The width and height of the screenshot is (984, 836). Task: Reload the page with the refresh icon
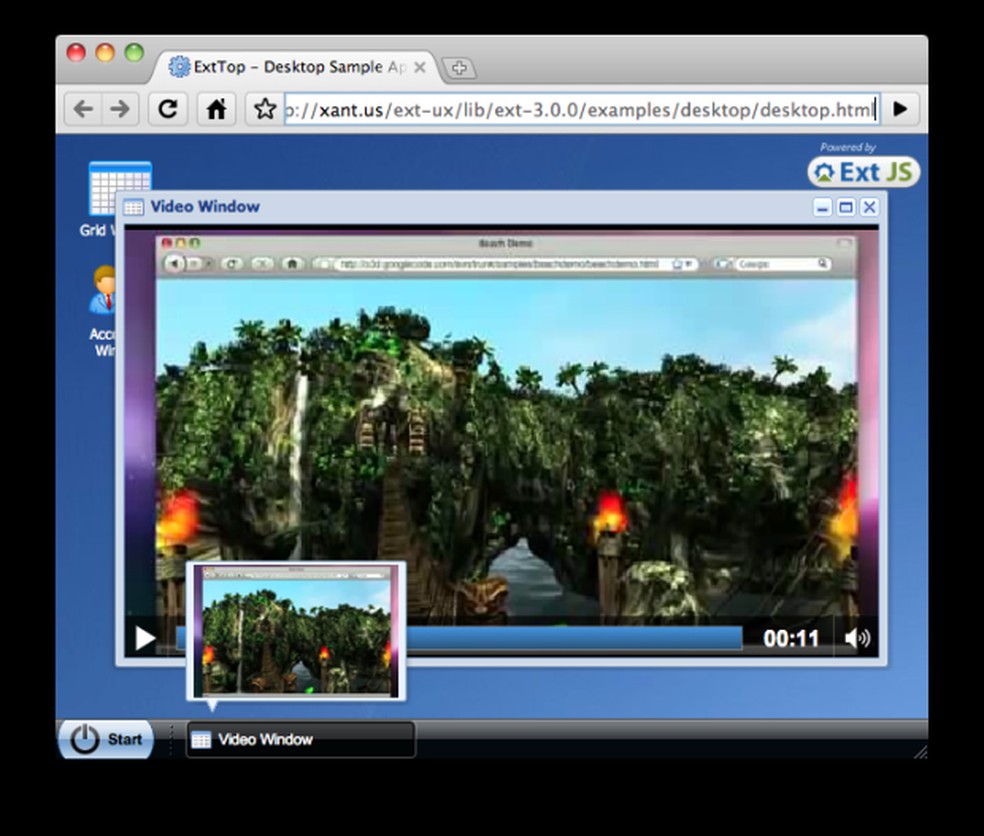[x=168, y=109]
